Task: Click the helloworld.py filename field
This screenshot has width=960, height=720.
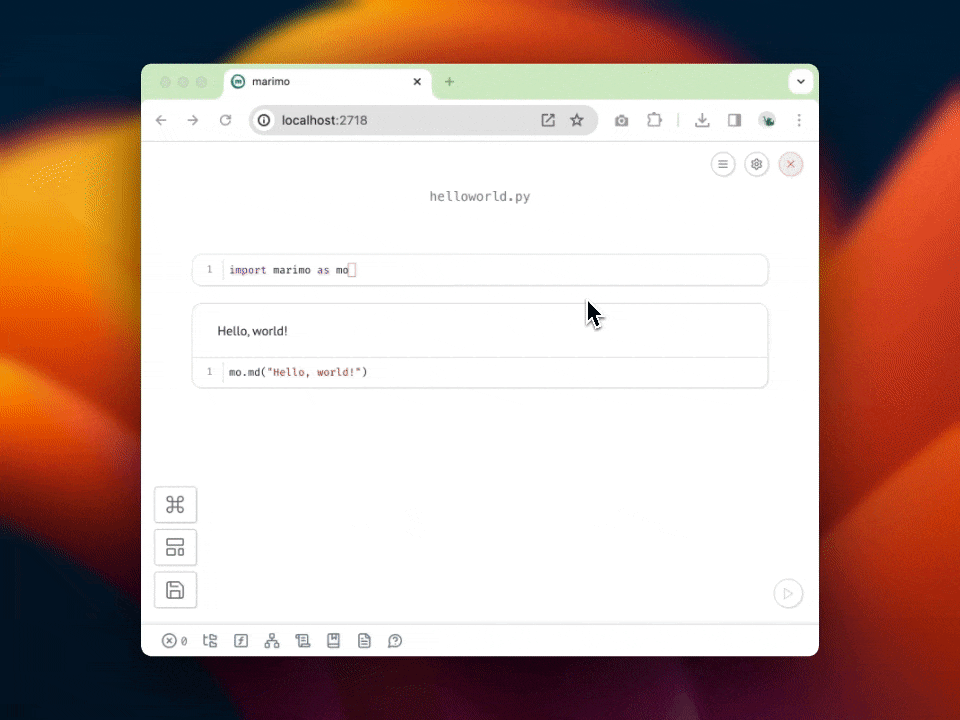Action: 480,197
